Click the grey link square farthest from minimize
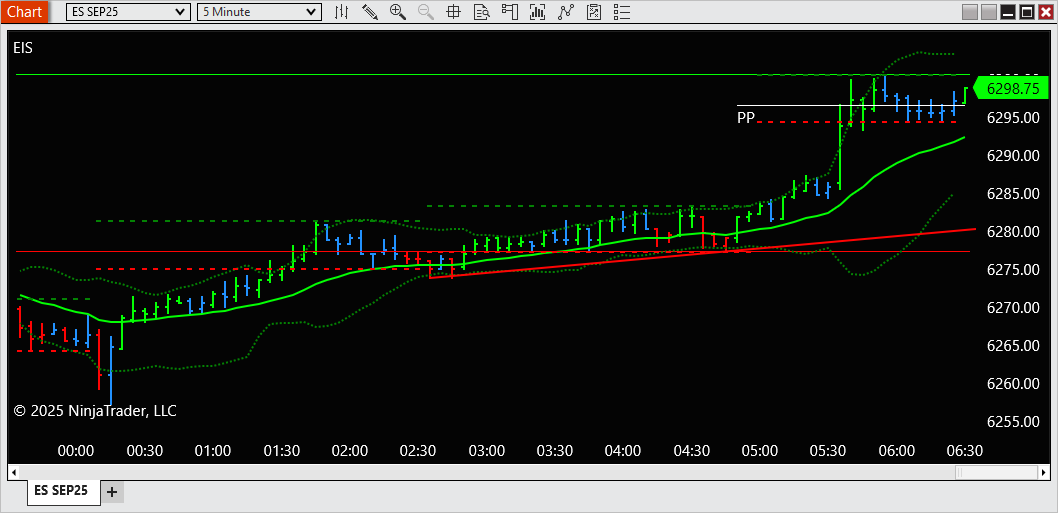This screenshot has height=513, width=1058. pos(970,12)
